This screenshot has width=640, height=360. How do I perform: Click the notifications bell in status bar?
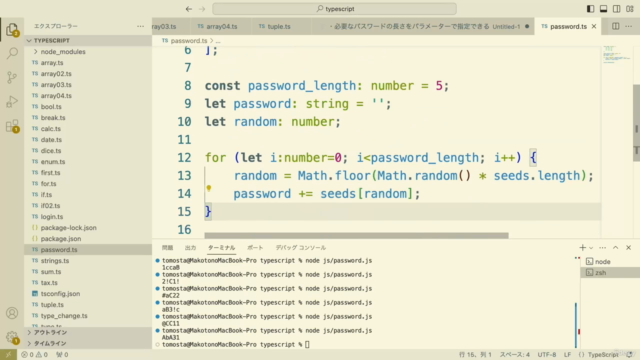[630, 355]
